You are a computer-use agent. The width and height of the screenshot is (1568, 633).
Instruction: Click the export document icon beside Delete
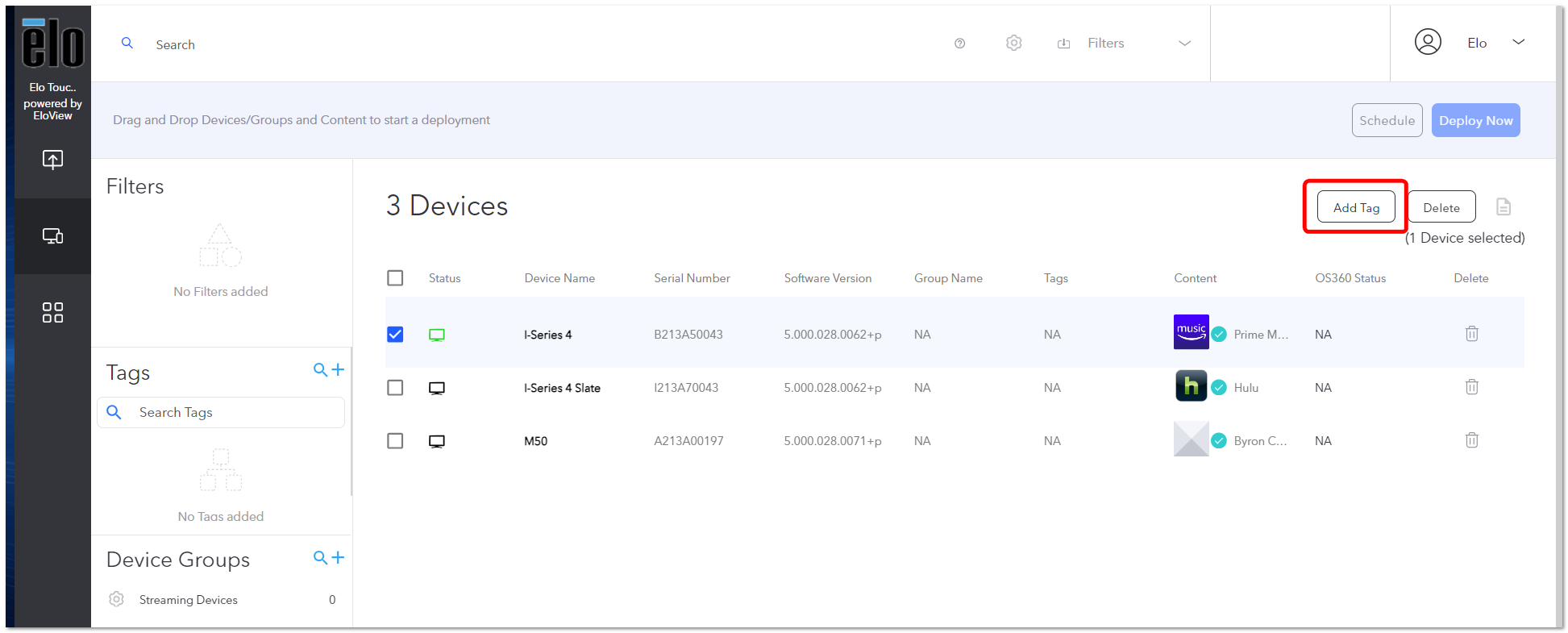(x=1503, y=207)
